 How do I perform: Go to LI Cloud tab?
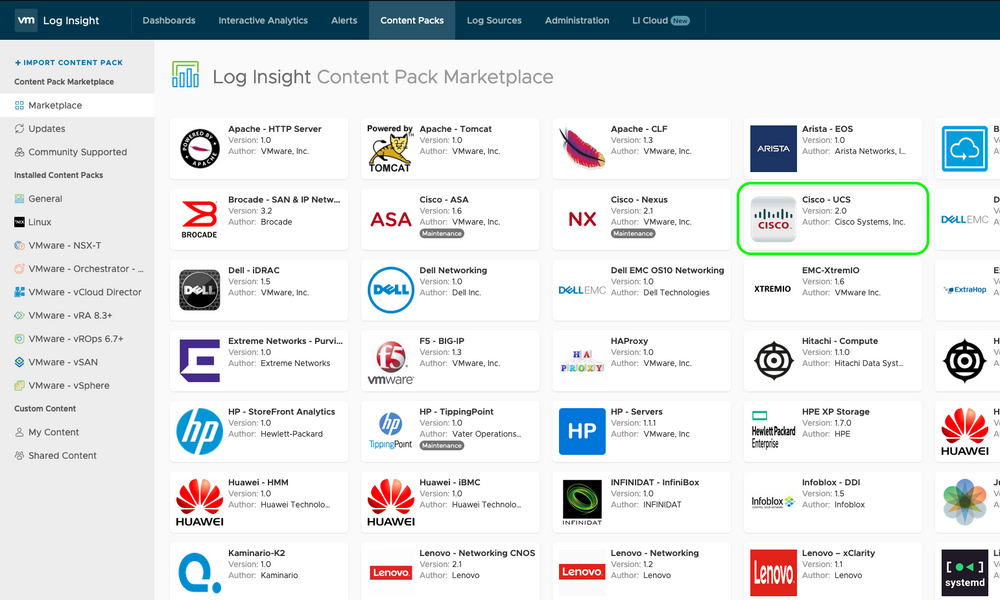[661, 20]
